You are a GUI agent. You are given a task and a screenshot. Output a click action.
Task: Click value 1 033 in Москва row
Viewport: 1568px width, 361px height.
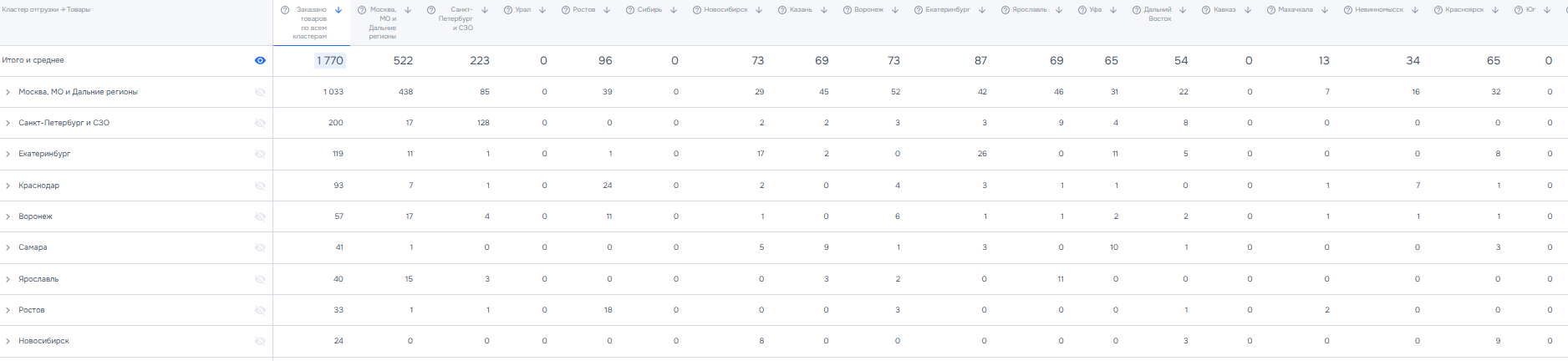tap(333, 92)
